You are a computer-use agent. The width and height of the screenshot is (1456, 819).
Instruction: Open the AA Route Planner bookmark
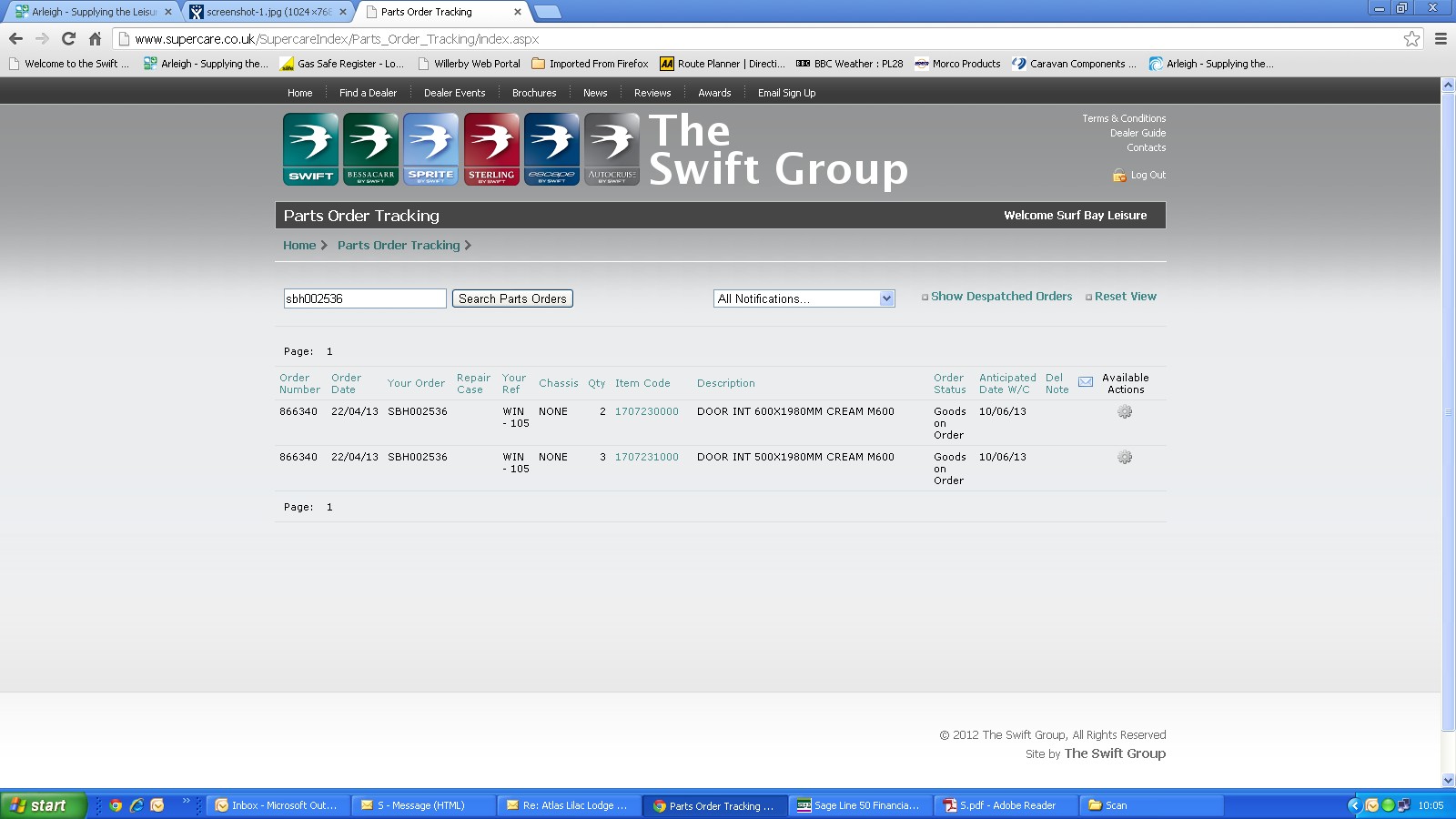722,64
